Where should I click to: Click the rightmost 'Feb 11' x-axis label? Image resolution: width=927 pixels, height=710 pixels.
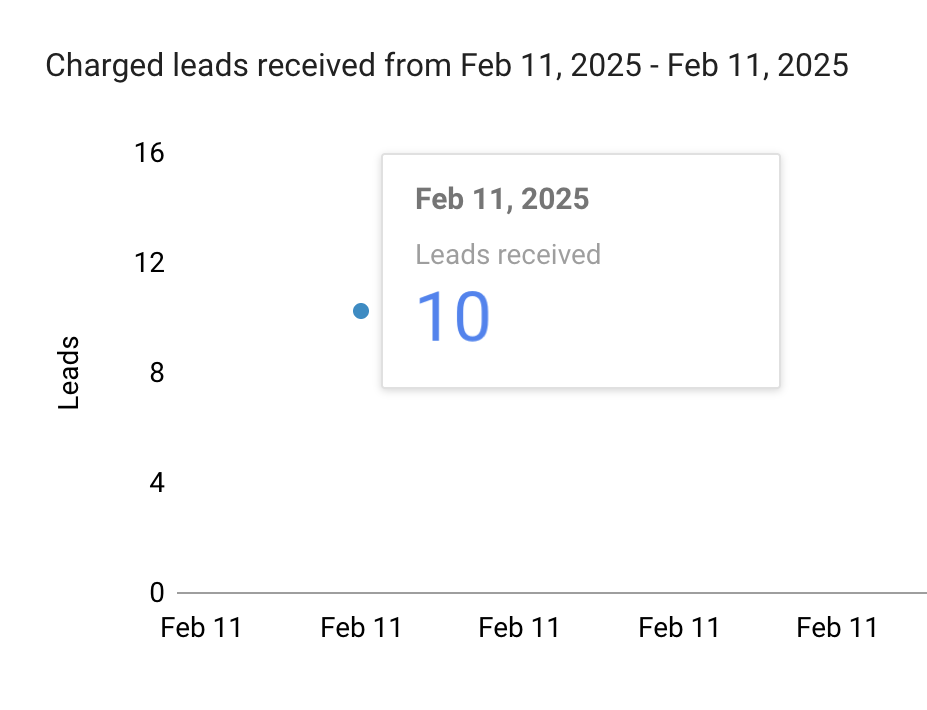point(837,628)
